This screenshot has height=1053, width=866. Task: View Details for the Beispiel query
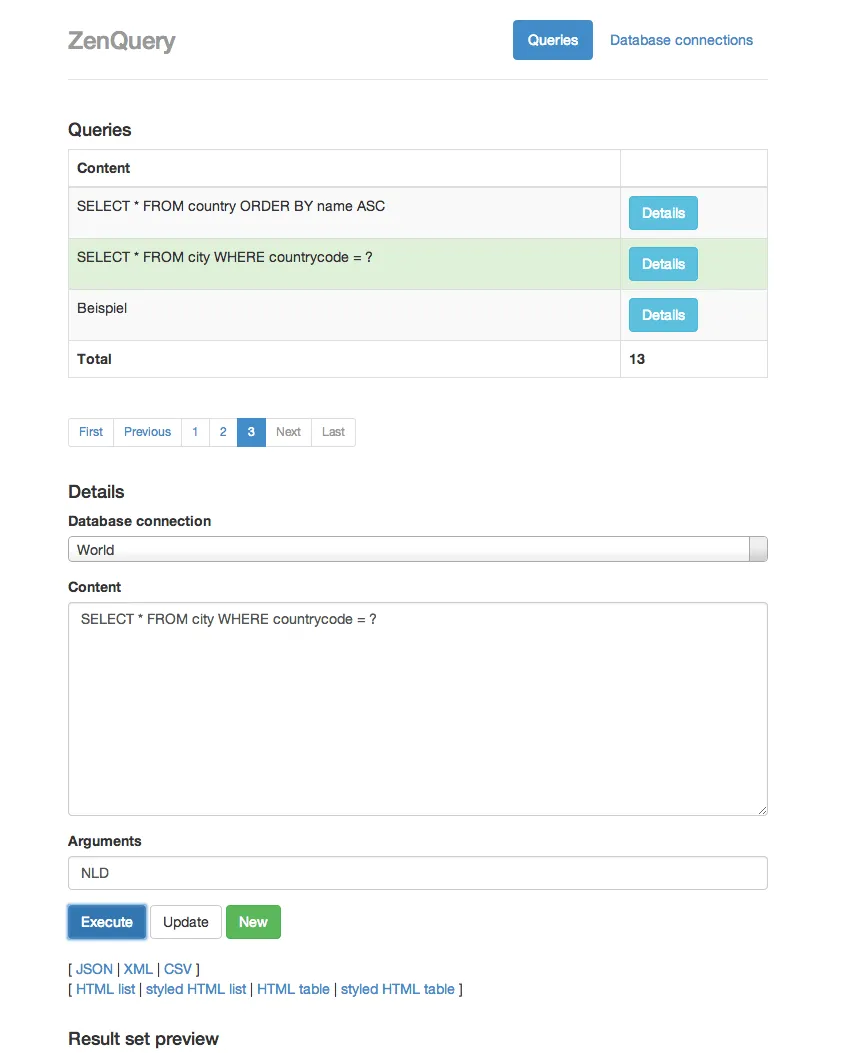coord(663,315)
